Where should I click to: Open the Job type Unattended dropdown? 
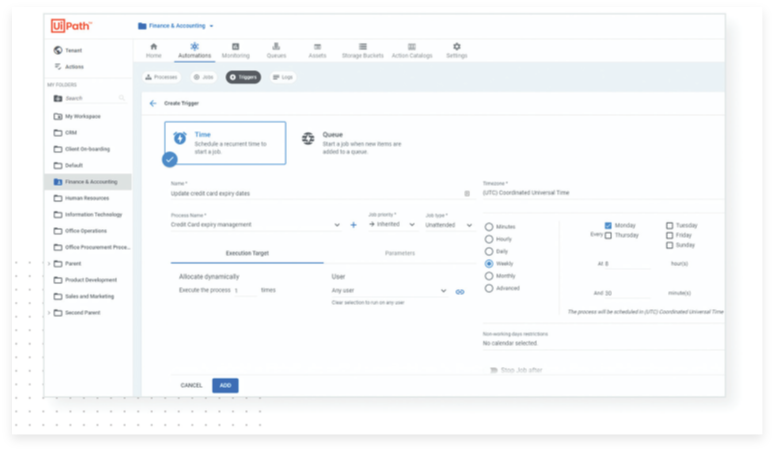click(448, 225)
